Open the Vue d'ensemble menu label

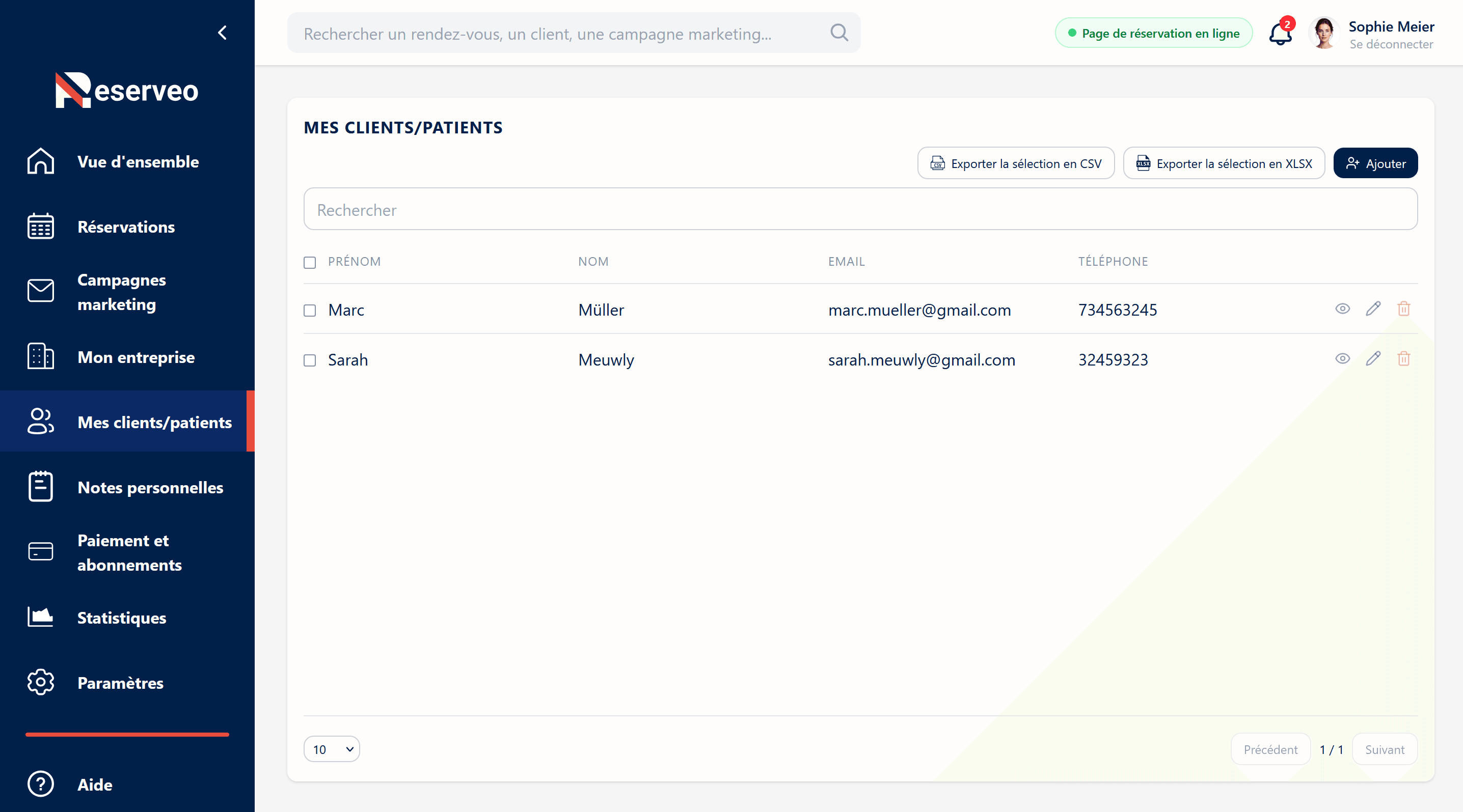(x=138, y=162)
